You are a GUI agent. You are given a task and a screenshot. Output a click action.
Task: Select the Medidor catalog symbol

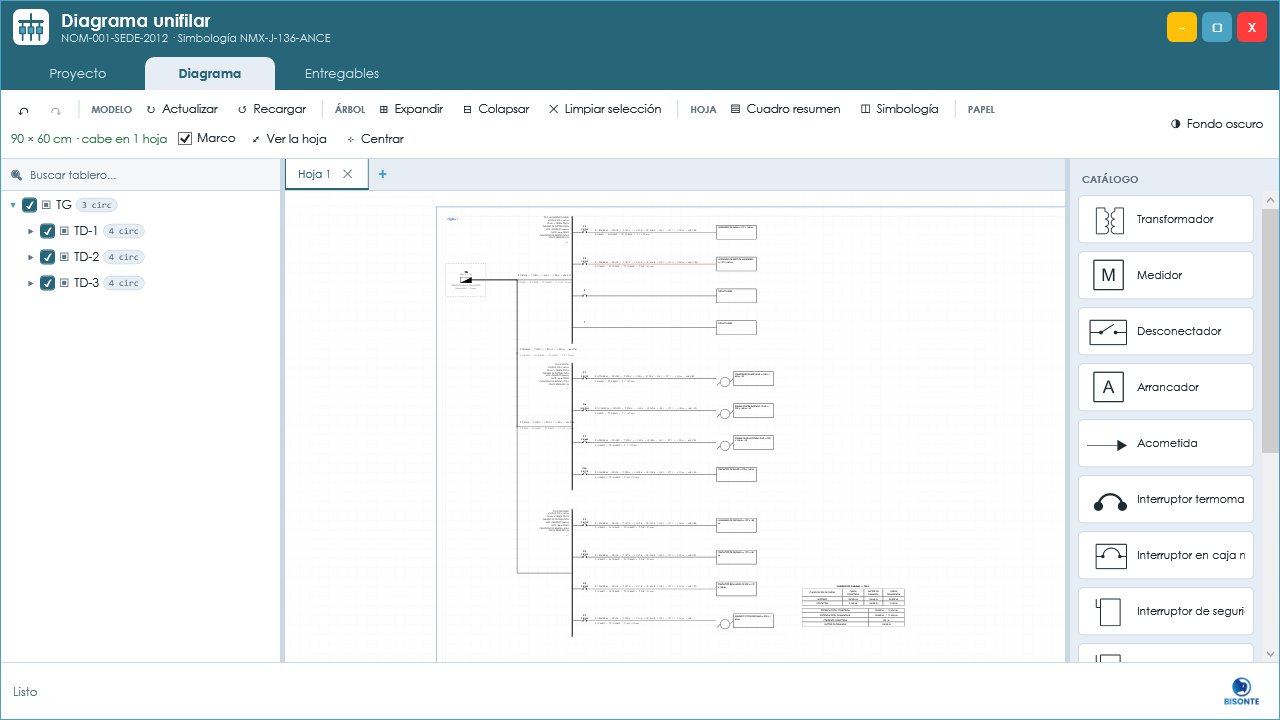[1166, 275]
